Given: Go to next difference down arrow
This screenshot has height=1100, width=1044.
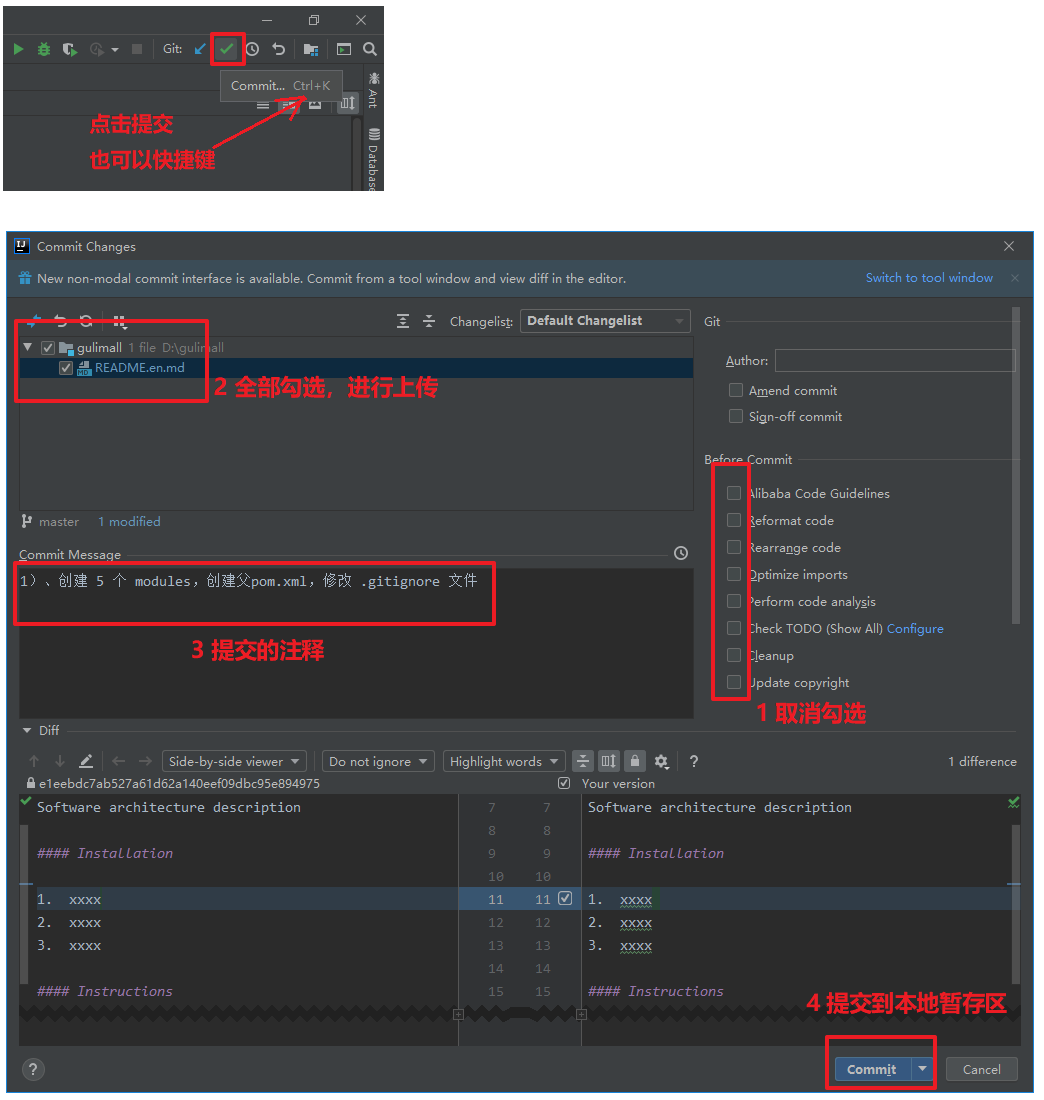Looking at the screenshot, I should [60, 761].
